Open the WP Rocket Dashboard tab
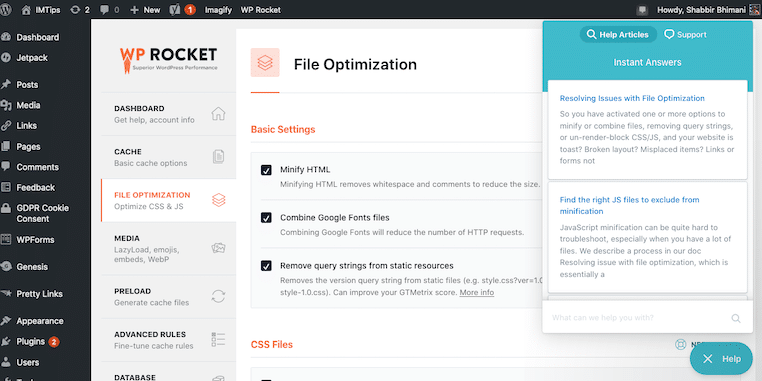Viewport: 762px width, 381px height. pyautogui.click(x=169, y=114)
